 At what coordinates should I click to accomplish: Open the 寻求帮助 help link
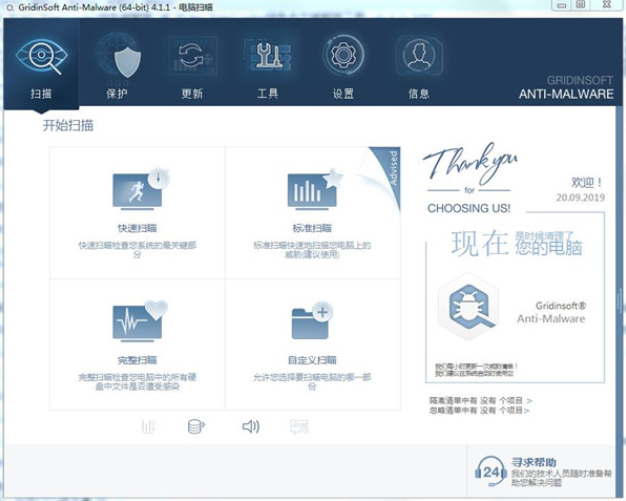pos(534,462)
